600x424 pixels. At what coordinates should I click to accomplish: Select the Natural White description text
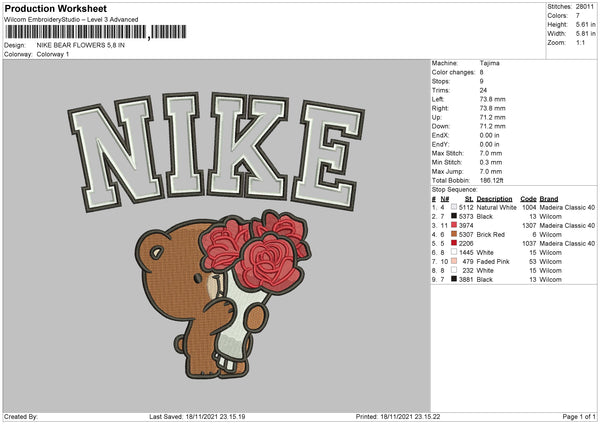click(496, 207)
